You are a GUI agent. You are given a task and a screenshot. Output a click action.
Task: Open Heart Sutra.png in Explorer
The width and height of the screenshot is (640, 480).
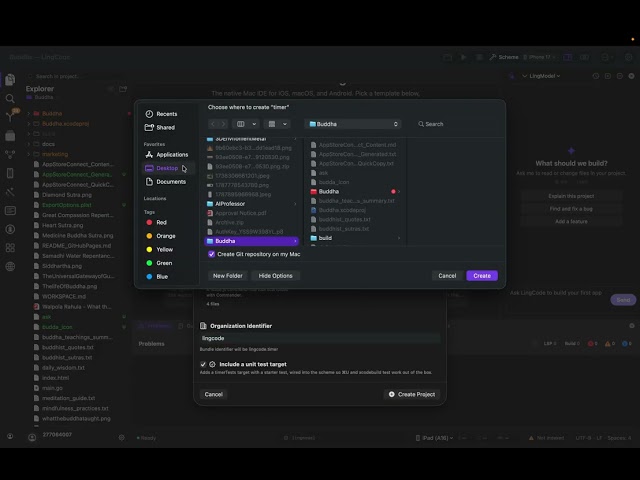click(x=62, y=225)
